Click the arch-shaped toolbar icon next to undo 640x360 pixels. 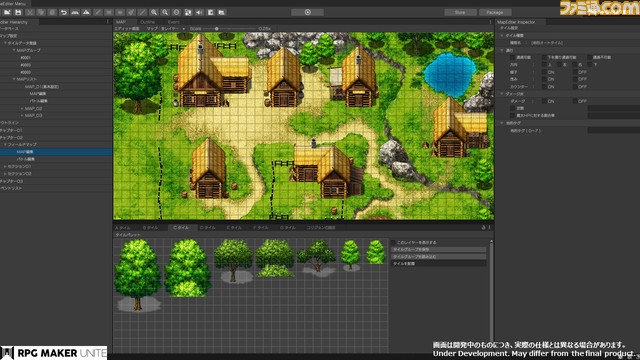(x=75, y=12)
